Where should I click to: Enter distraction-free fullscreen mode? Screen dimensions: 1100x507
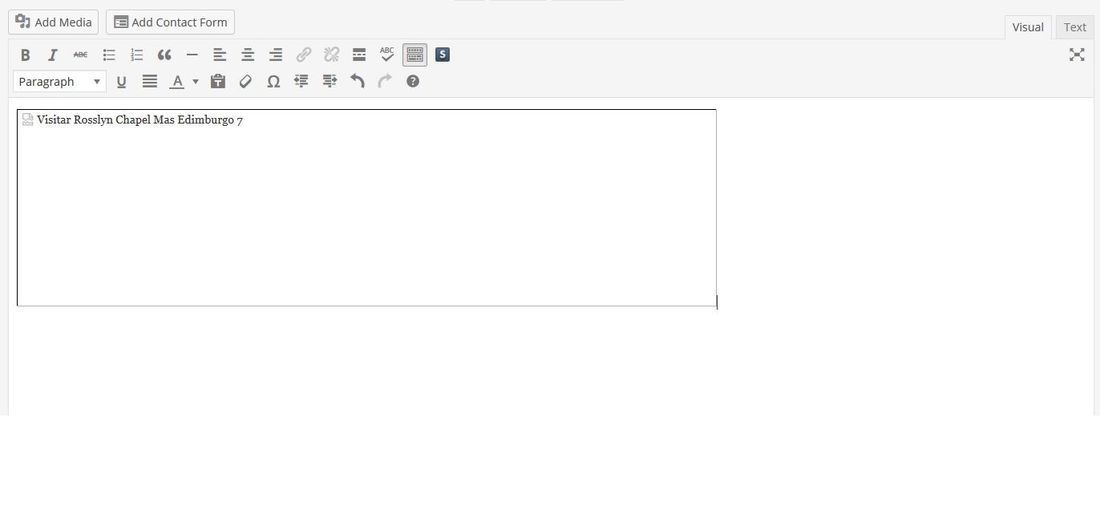[1076, 55]
